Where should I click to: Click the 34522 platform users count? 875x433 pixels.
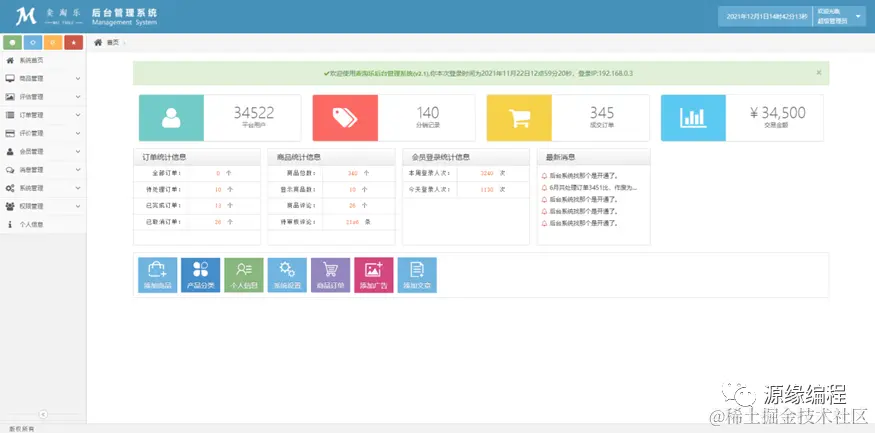[x=254, y=113]
